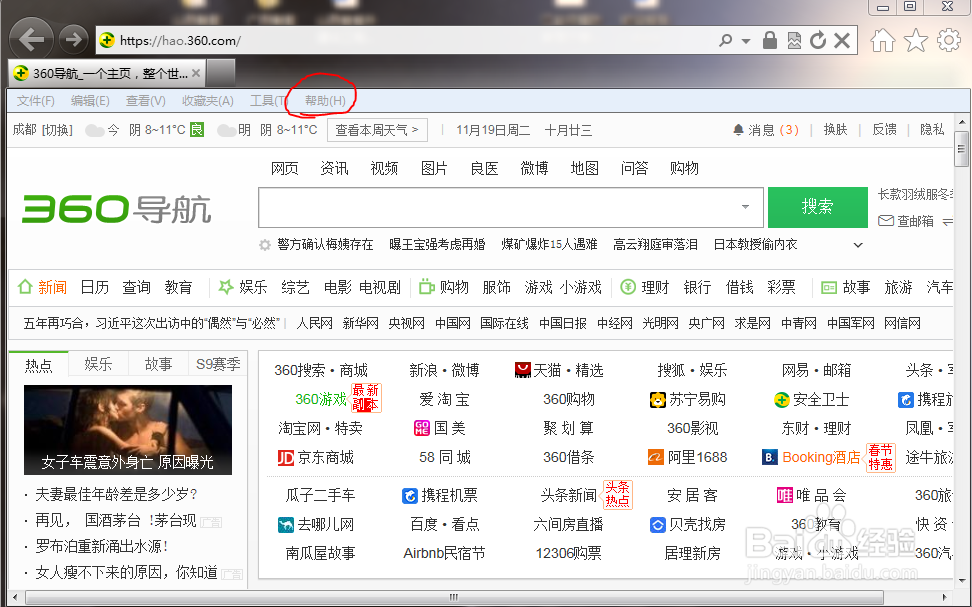Open the 帮助(H) menu
The image size is (972, 607).
[325, 100]
